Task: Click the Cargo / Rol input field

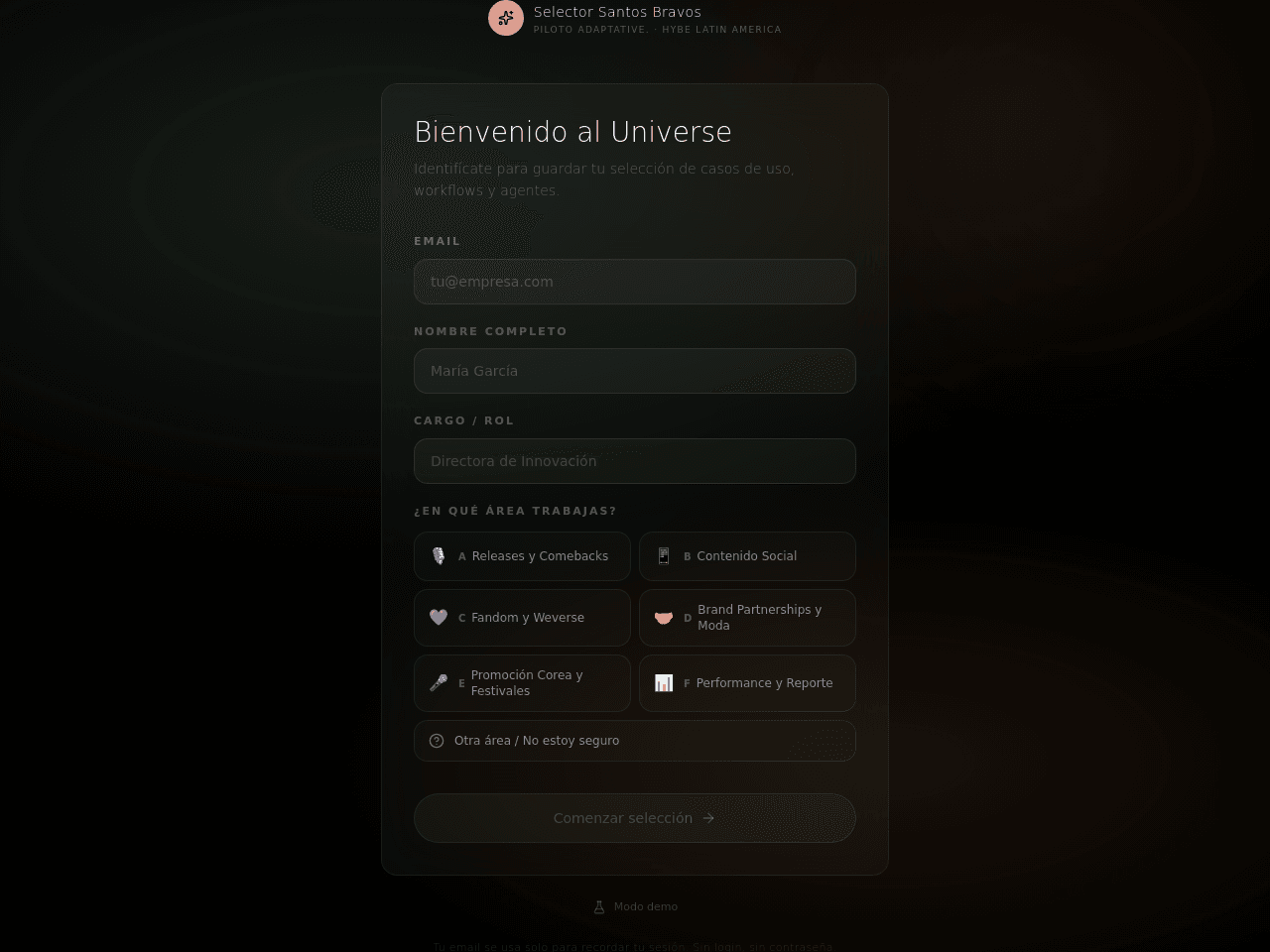Action: coord(635,461)
